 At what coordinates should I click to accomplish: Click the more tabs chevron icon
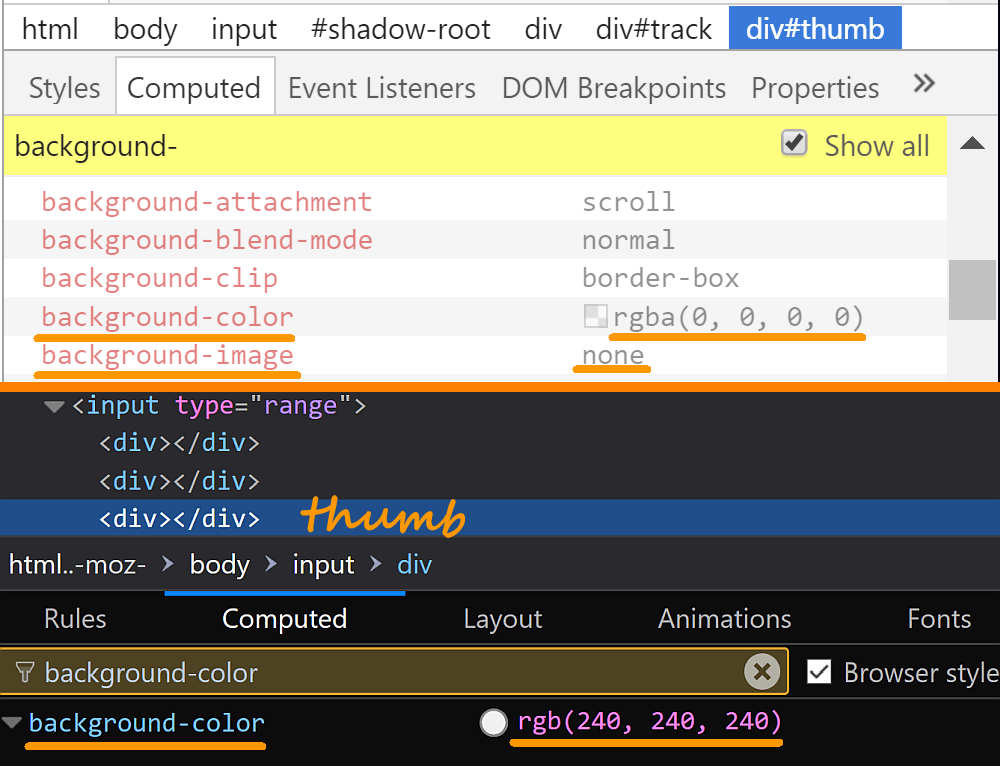click(924, 84)
